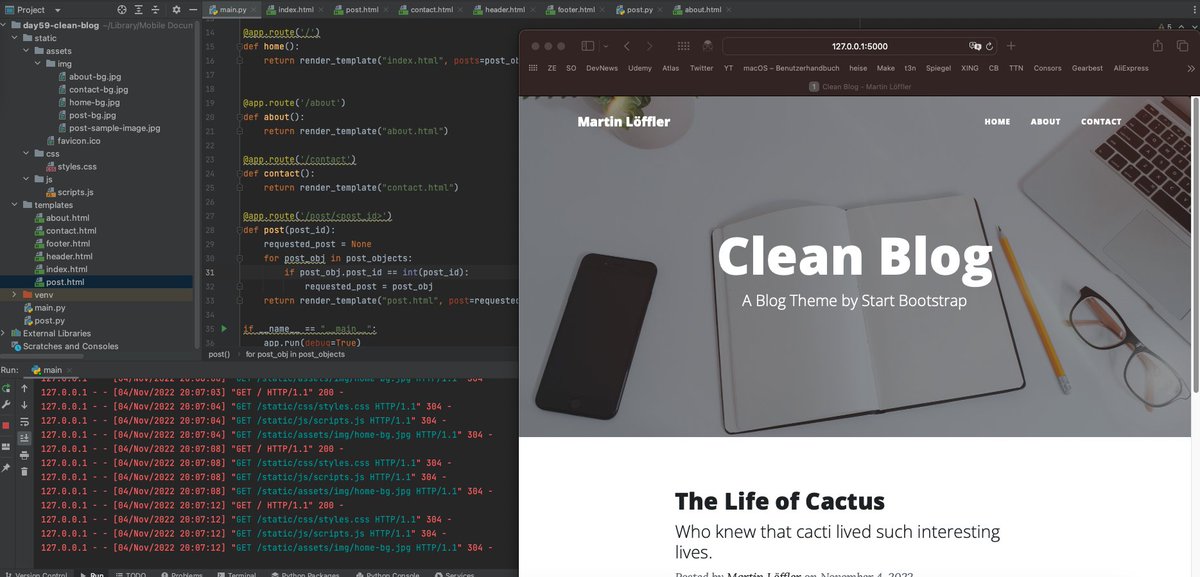1200x577 pixels.
Task: Switch to contact.html editor tab
Action: tap(432, 9)
